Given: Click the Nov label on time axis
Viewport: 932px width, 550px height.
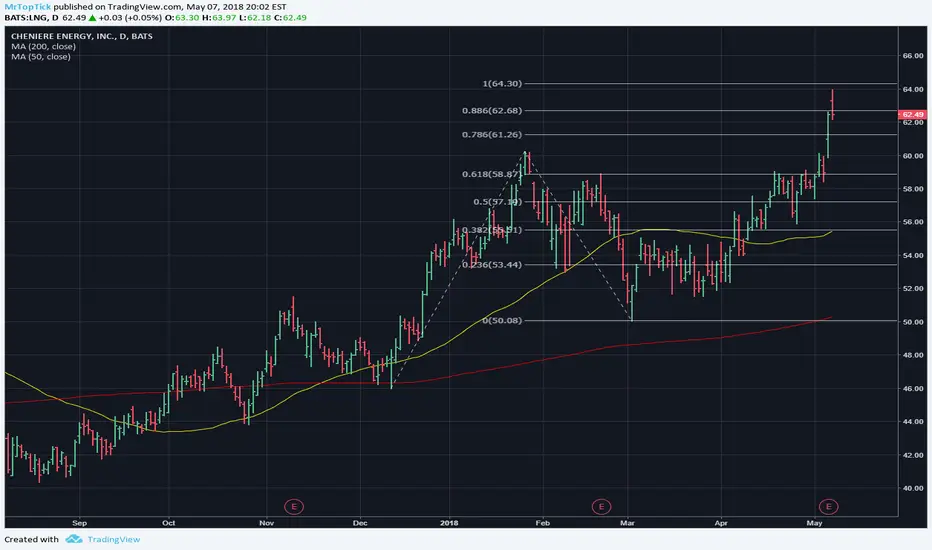Looking at the screenshot, I should pos(266,523).
